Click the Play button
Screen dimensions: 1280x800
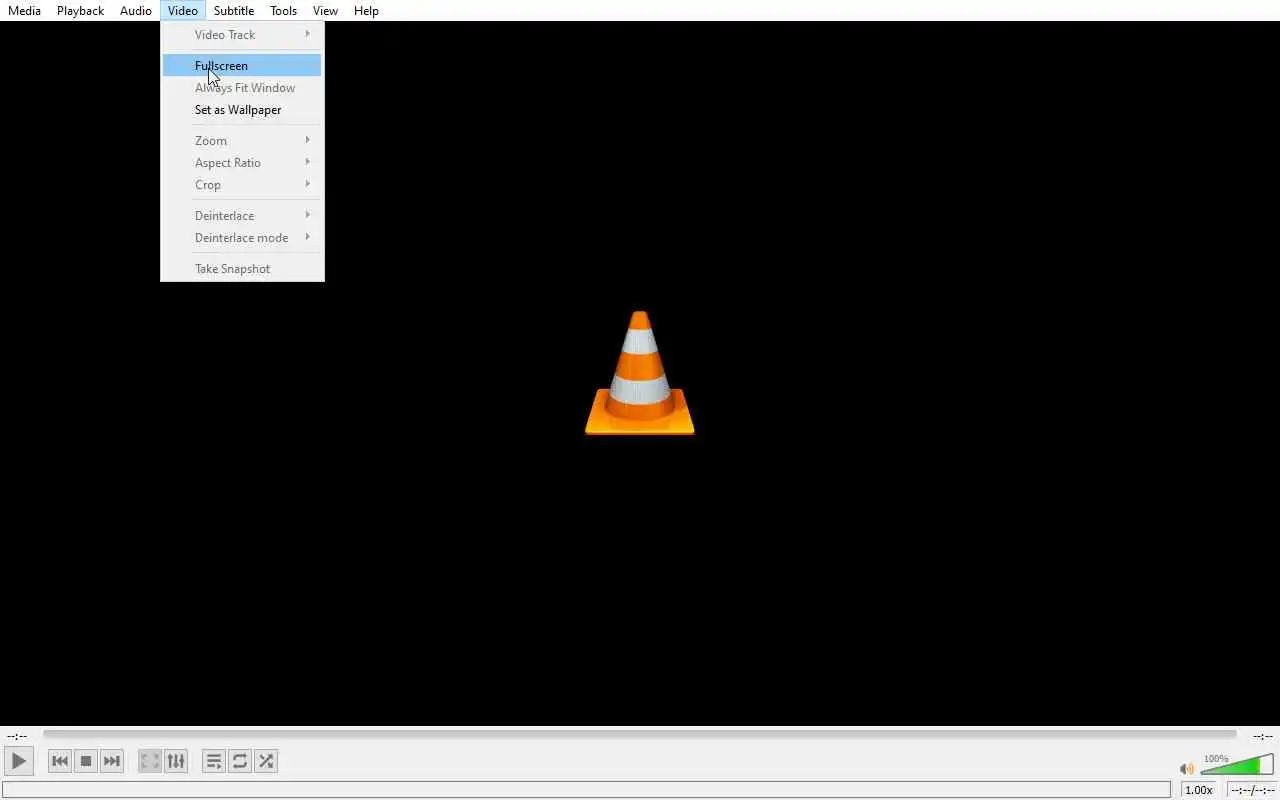[x=18, y=761]
